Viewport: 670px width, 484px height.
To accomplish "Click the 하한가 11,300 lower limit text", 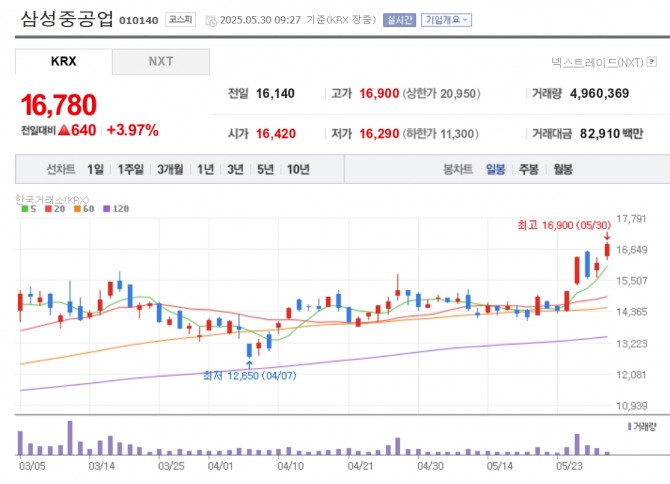I will click(440, 134).
